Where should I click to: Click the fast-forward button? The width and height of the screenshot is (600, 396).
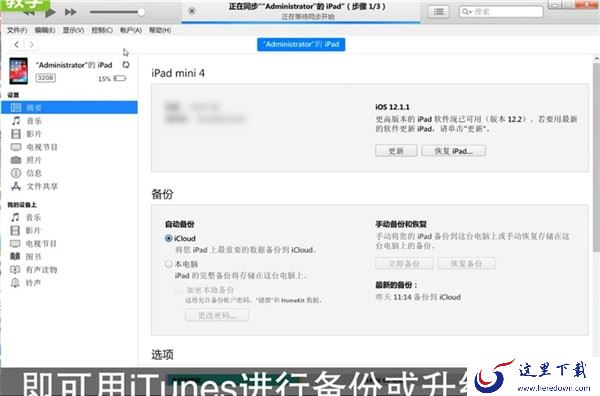70,12
